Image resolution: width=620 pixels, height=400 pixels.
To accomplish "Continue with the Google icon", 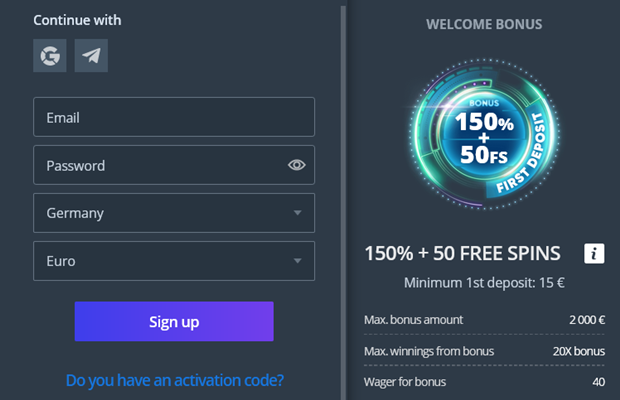I will click(50, 55).
